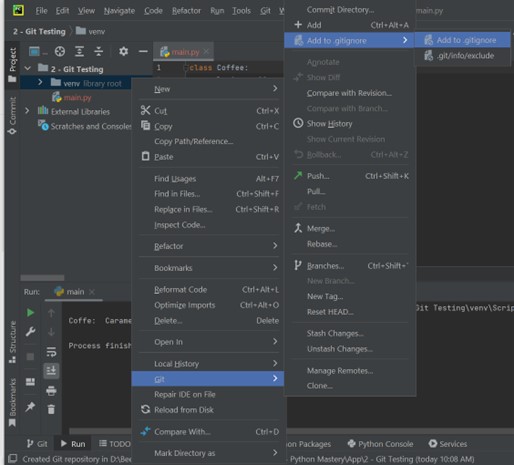
Task: Pin the main run tab
Action: click(x=30, y=406)
